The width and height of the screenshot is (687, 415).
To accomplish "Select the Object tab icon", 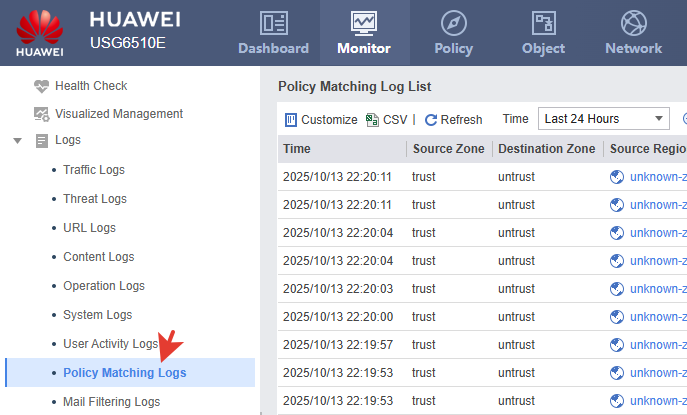I will [x=544, y=23].
